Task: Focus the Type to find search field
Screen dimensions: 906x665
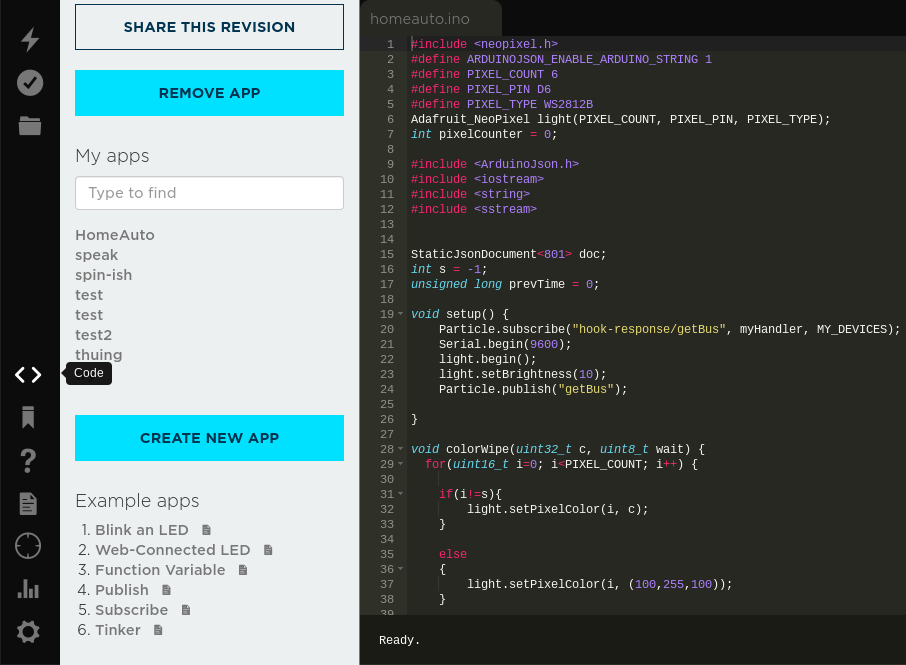Action: point(209,193)
